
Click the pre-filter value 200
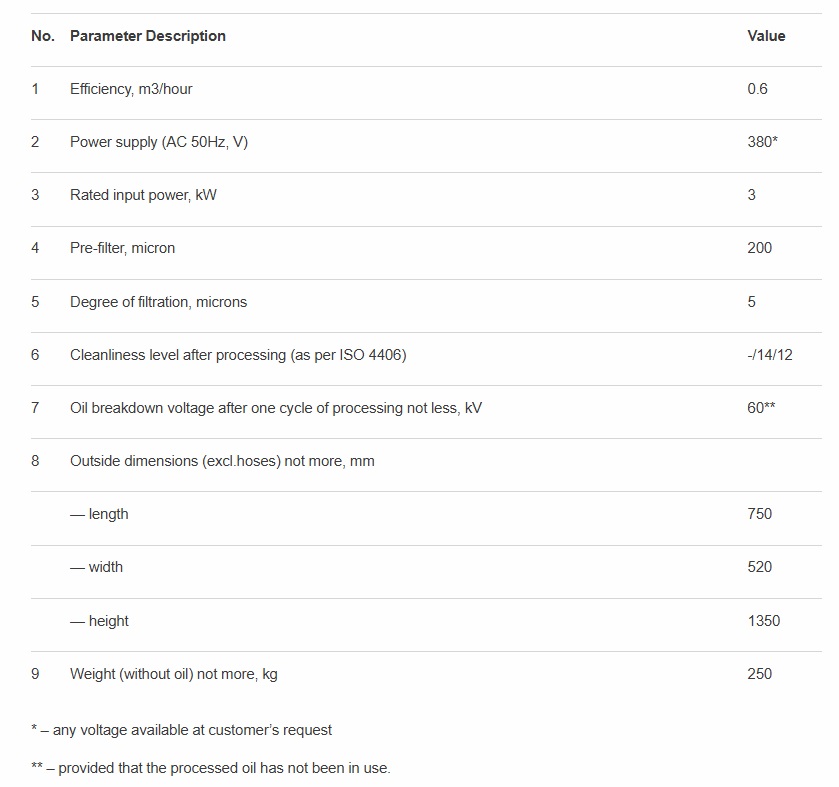pos(759,248)
